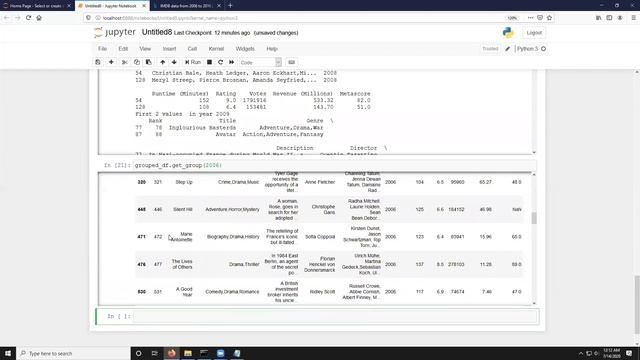Viewport: 640px width, 360px height.
Task: Click the code cell grouped_df.get_group(2006)
Action: pyautogui.click(x=335, y=165)
